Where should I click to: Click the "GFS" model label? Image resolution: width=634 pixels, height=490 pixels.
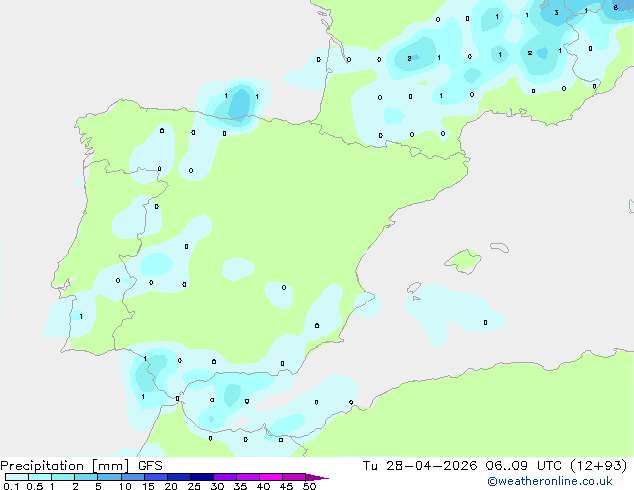tap(150, 466)
